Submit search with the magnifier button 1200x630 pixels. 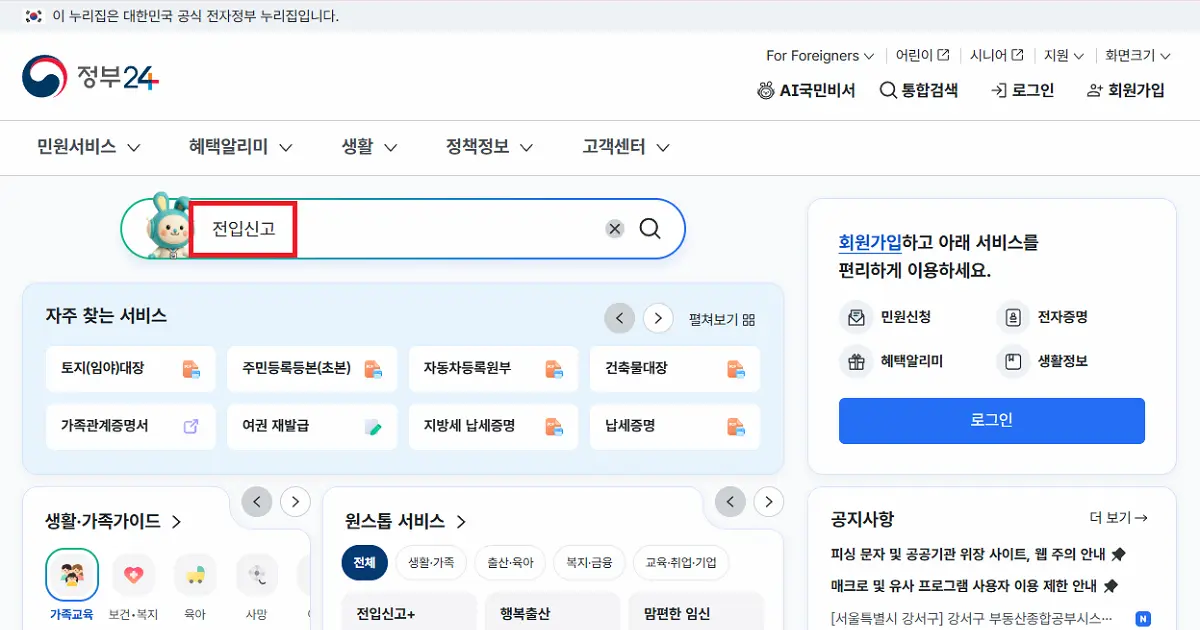pos(650,229)
